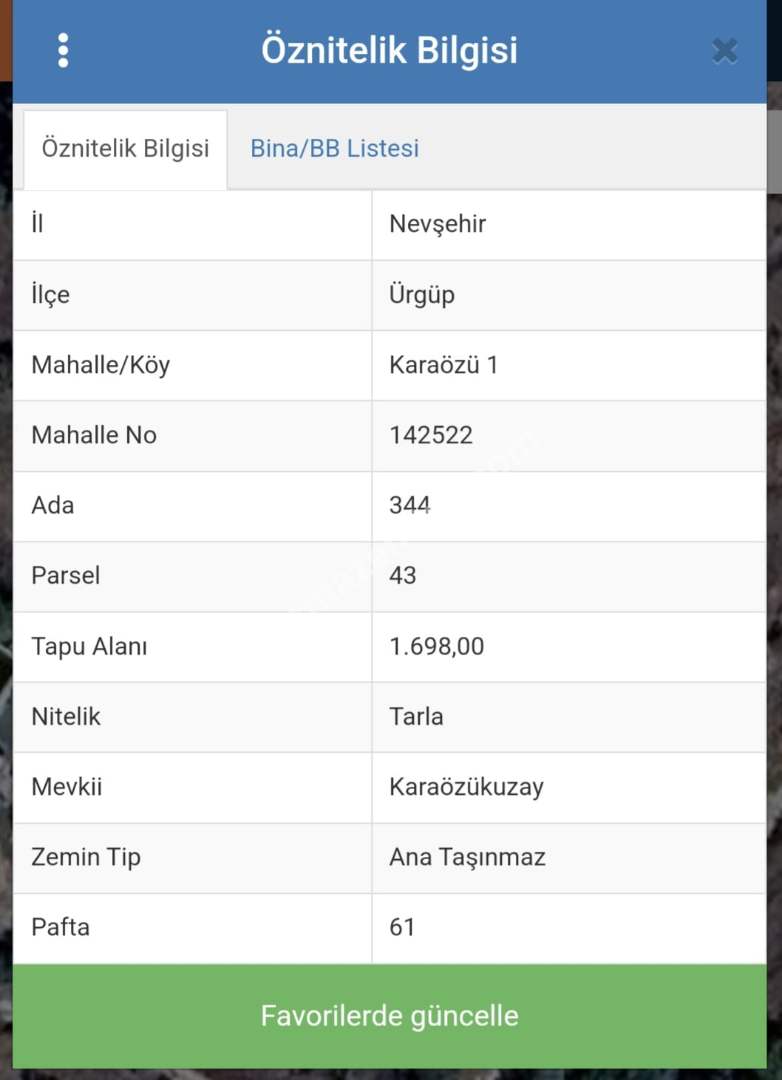This screenshot has width=782, height=1080.
Task: Click the Nevşehir province value
Action: click(x=437, y=224)
